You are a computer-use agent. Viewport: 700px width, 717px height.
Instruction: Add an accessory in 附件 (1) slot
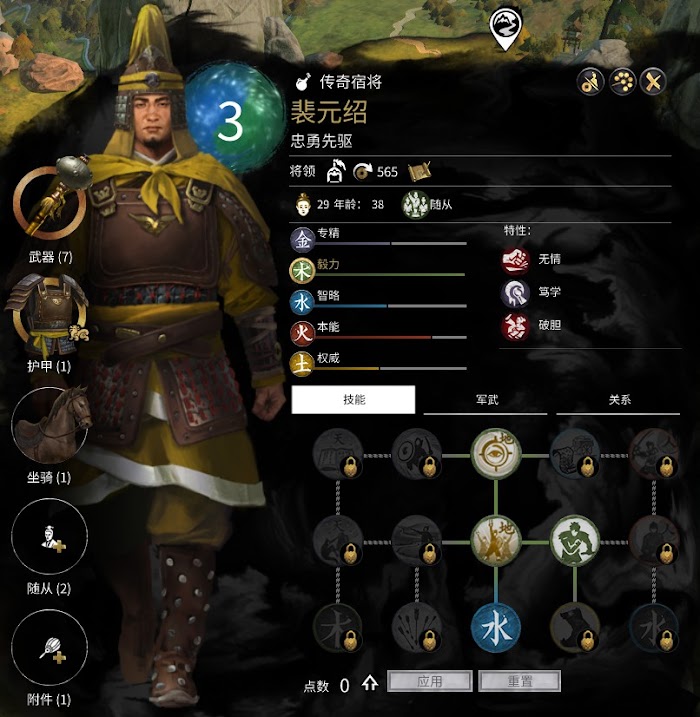[49, 647]
